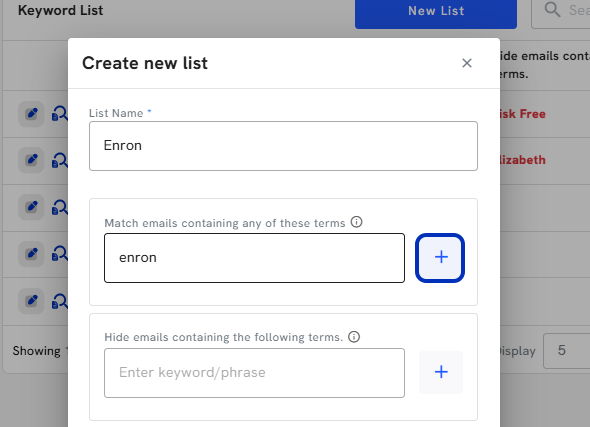This screenshot has width=590, height=427.
Task: Click the 'Create new list' dialog title
Action: [x=145, y=63]
